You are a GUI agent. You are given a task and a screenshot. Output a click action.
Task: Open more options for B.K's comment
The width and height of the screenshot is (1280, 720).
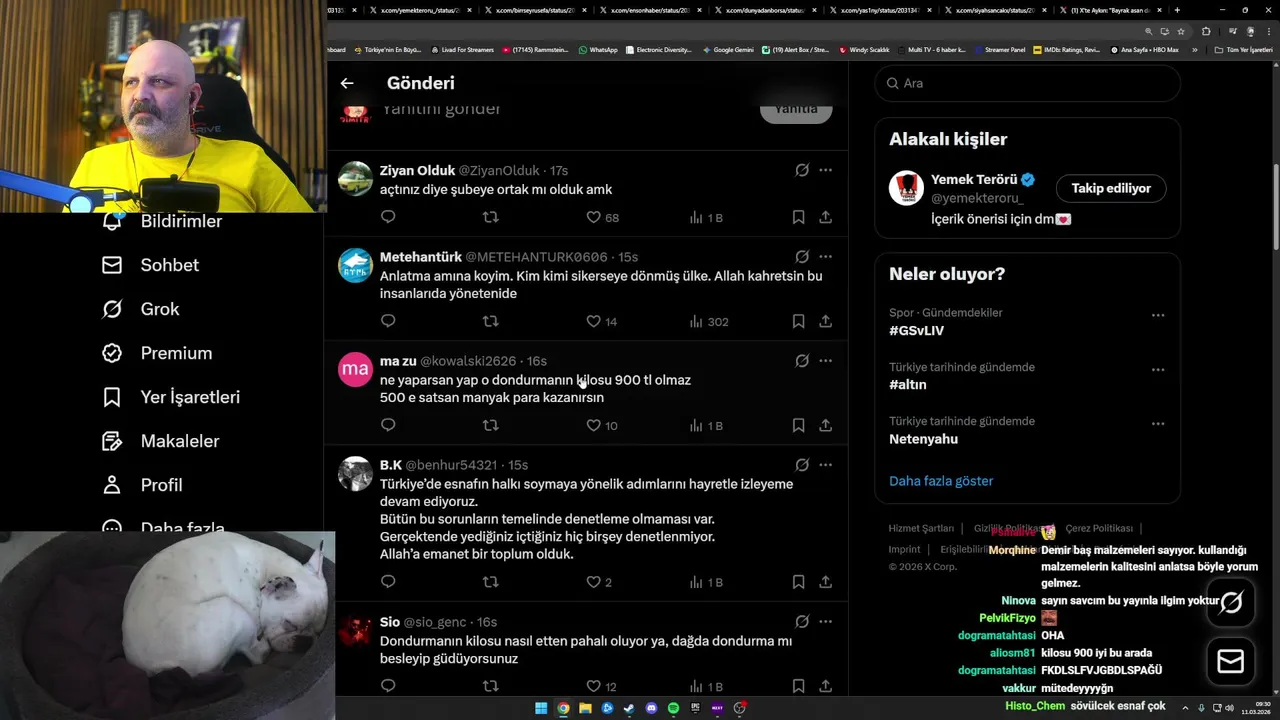(825, 465)
